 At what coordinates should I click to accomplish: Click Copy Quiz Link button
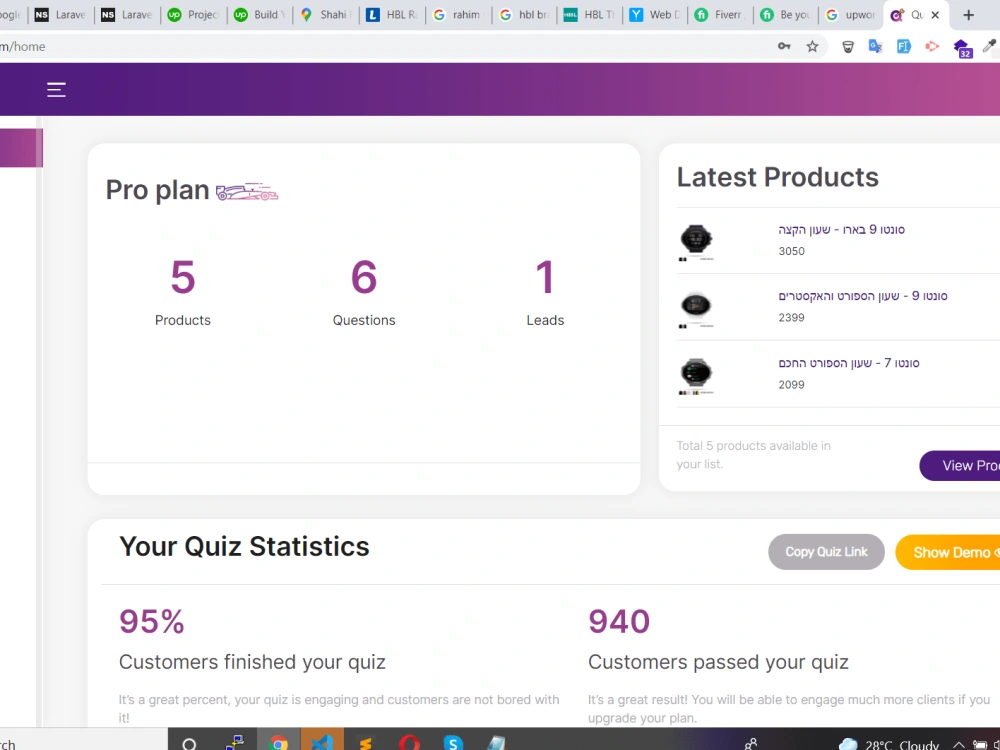click(x=826, y=552)
